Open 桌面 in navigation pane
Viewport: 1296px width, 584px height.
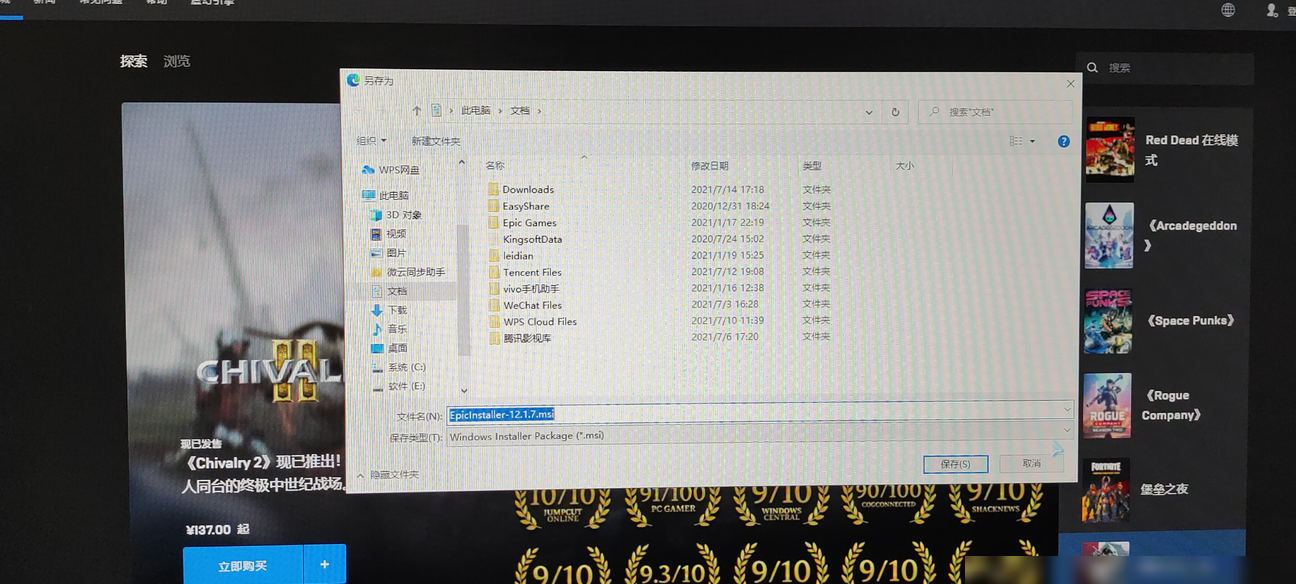tap(388, 348)
